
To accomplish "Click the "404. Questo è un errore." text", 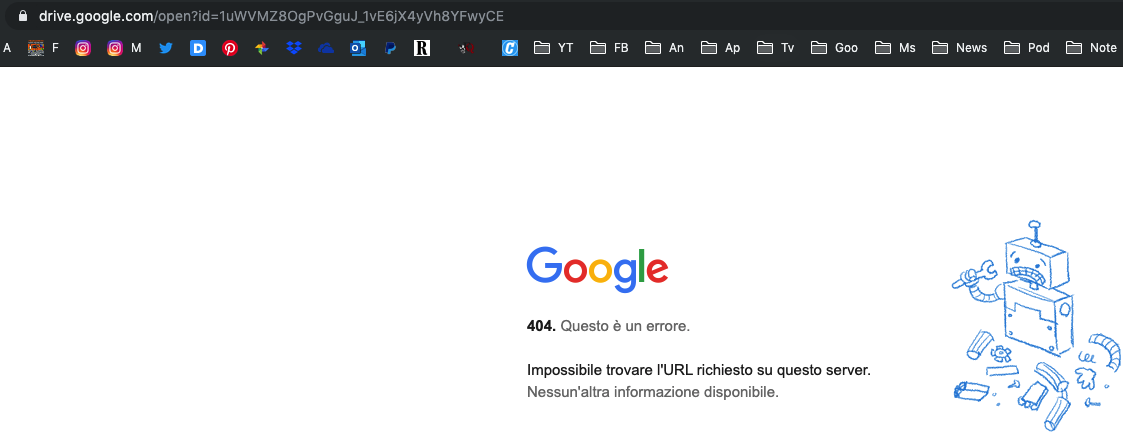I will (609, 326).
